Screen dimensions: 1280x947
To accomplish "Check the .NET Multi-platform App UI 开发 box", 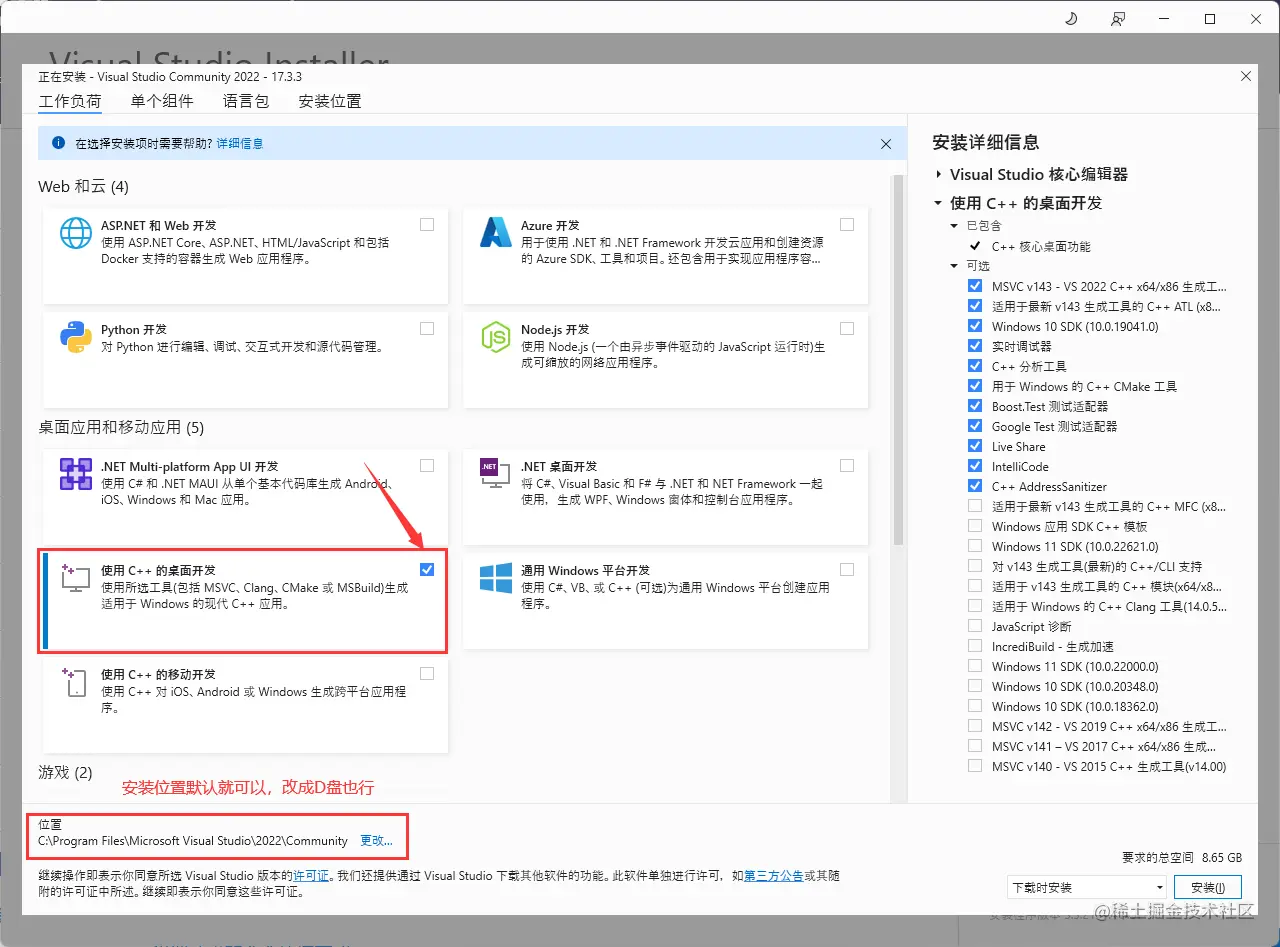I will click(x=427, y=466).
